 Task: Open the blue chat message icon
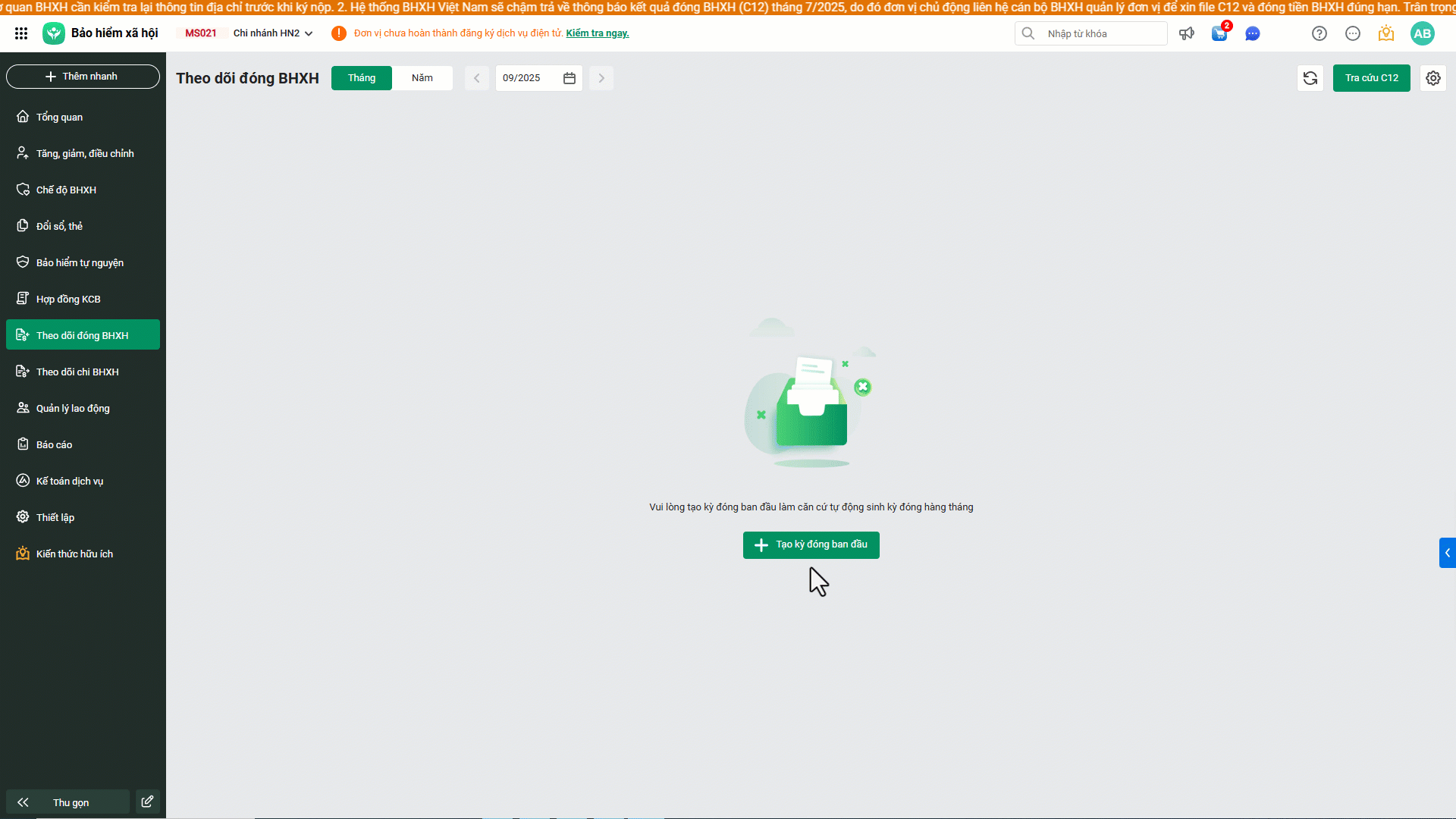(1253, 33)
